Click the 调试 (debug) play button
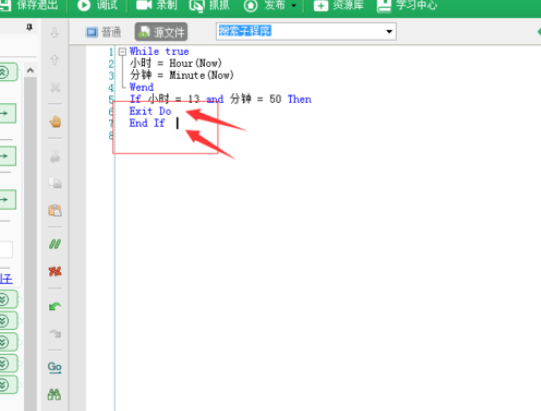Image resolution: width=541 pixels, height=411 pixels. point(97,5)
